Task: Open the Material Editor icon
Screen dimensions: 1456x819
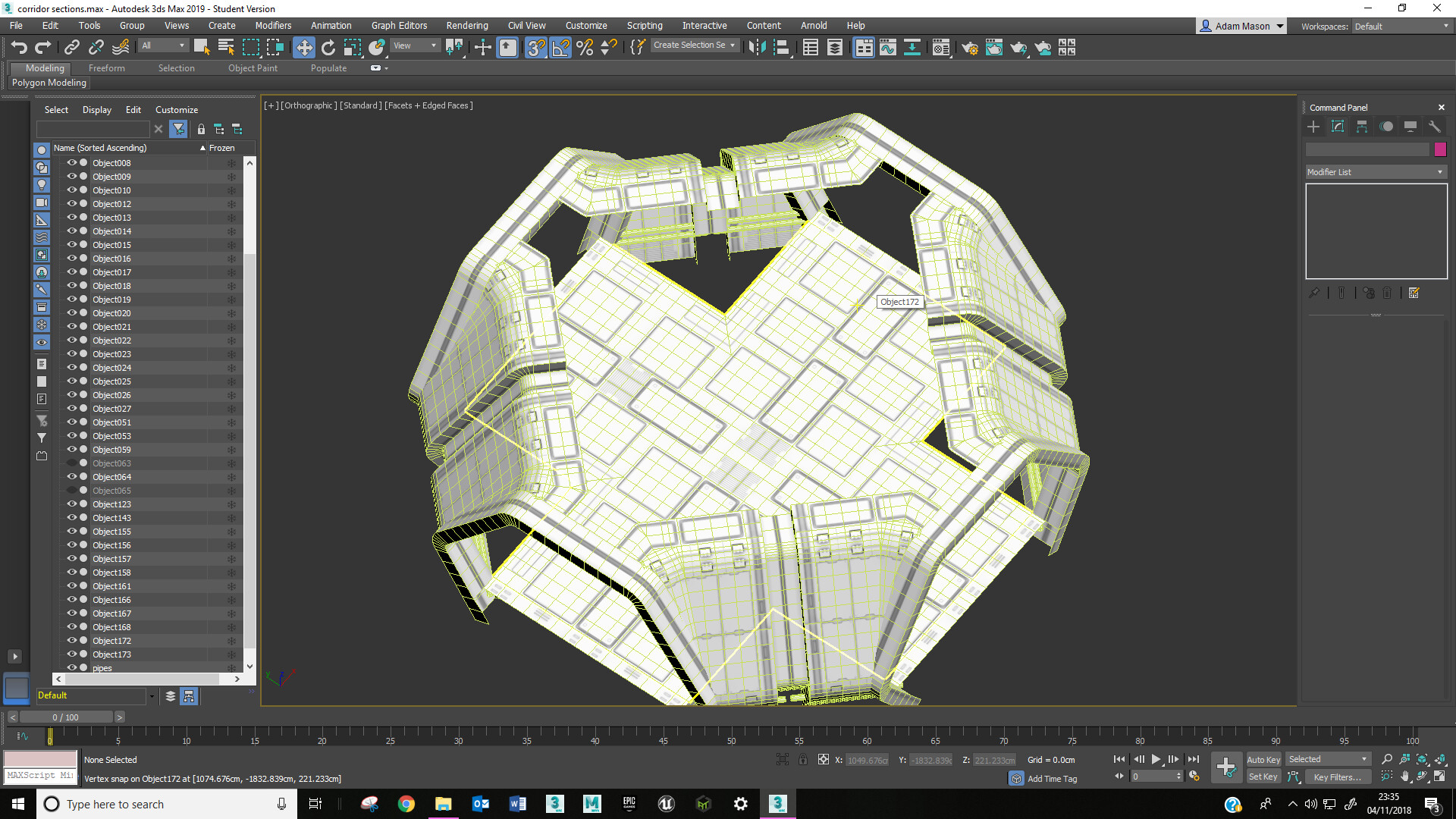Action: click(x=941, y=48)
